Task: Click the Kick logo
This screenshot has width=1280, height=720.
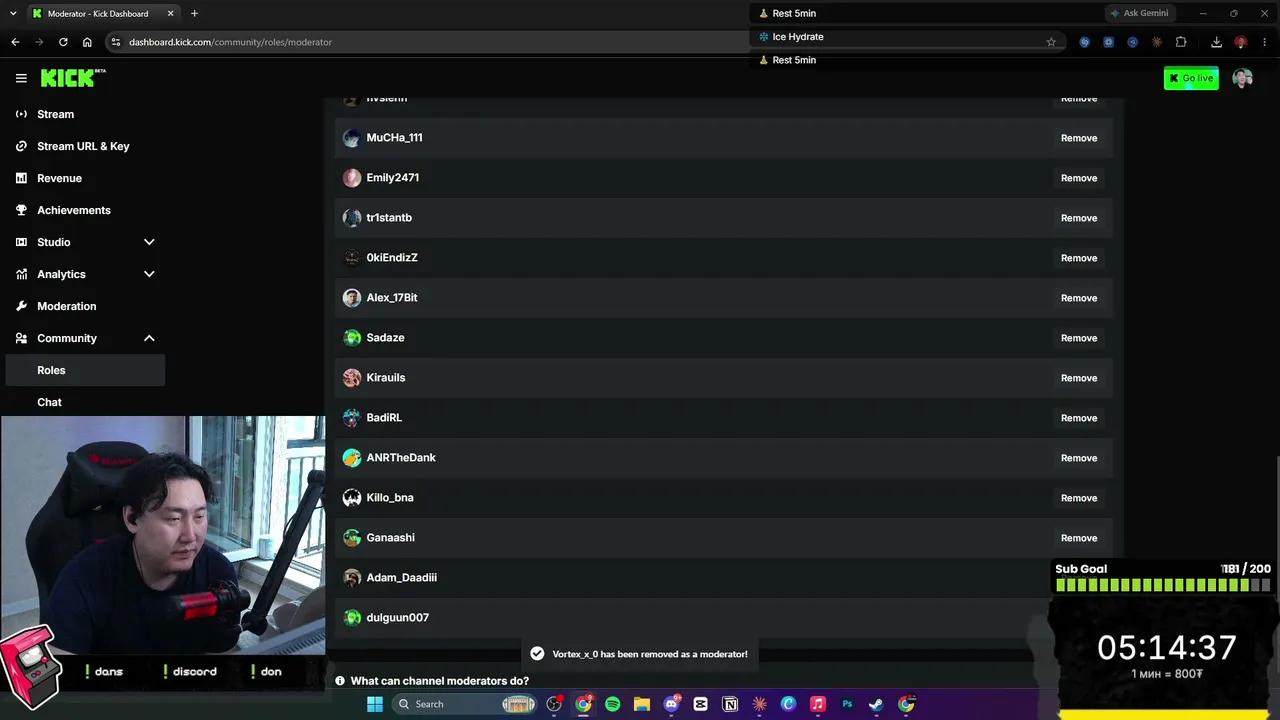Action: click(73, 78)
